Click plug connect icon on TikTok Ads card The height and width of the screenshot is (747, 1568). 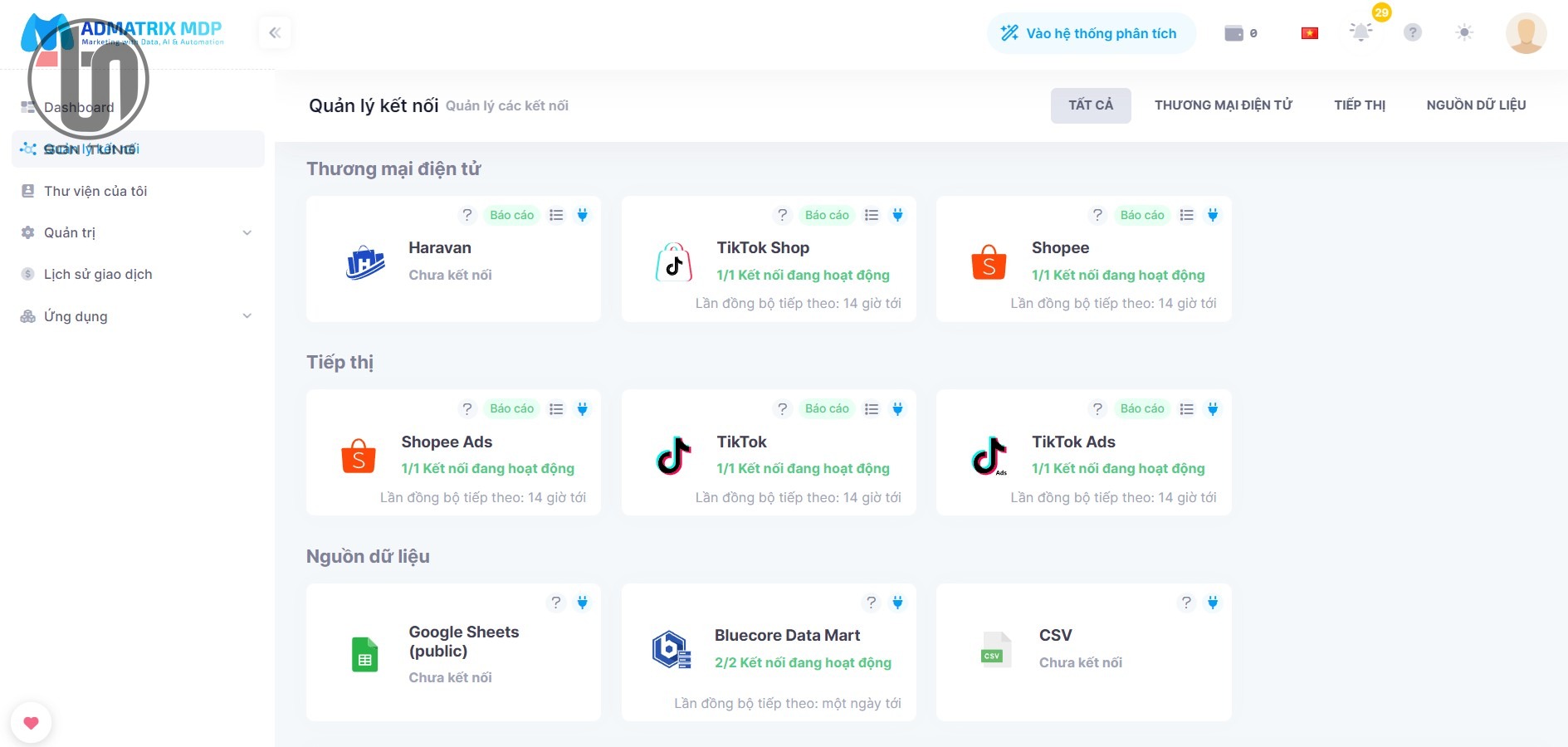point(1213,408)
